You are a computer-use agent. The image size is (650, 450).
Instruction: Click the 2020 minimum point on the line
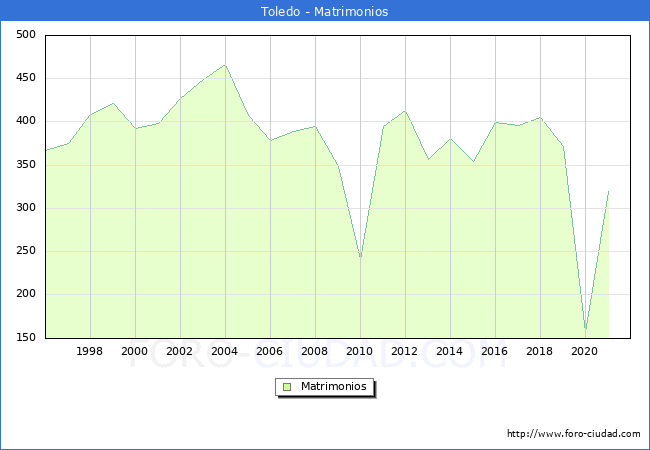click(x=585, y=329)
